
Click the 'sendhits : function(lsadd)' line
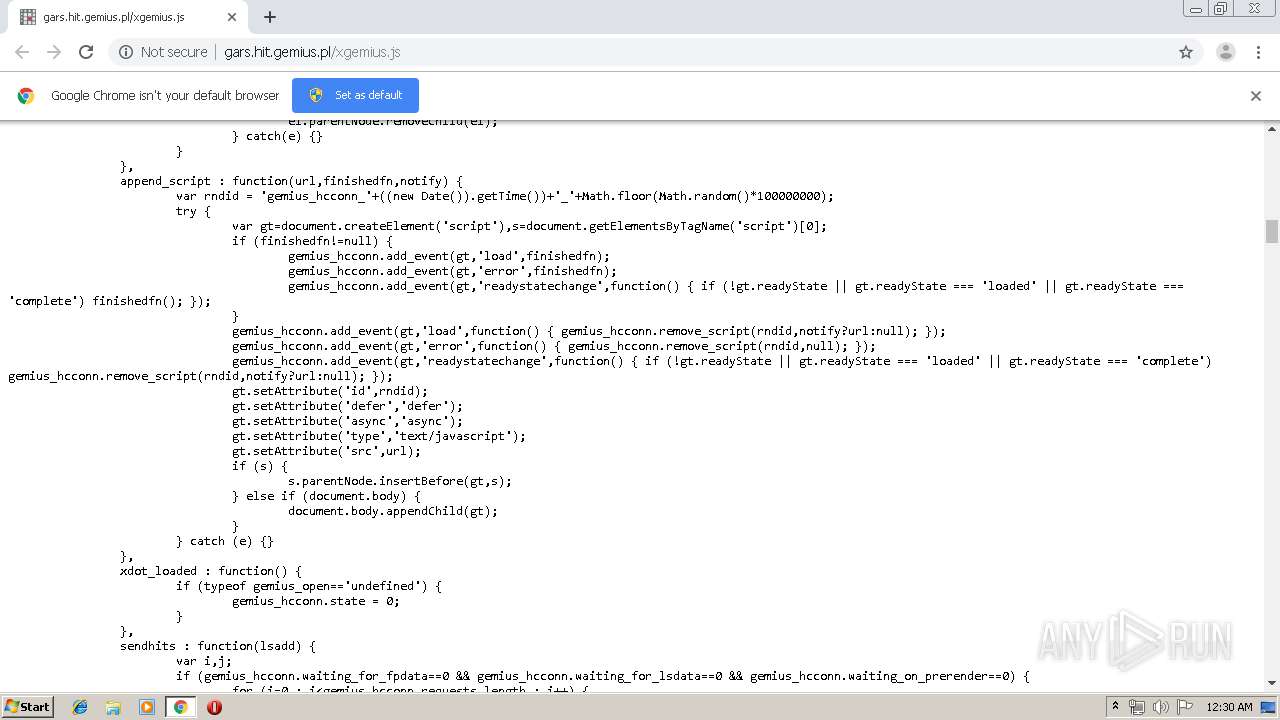coord(217,646)
